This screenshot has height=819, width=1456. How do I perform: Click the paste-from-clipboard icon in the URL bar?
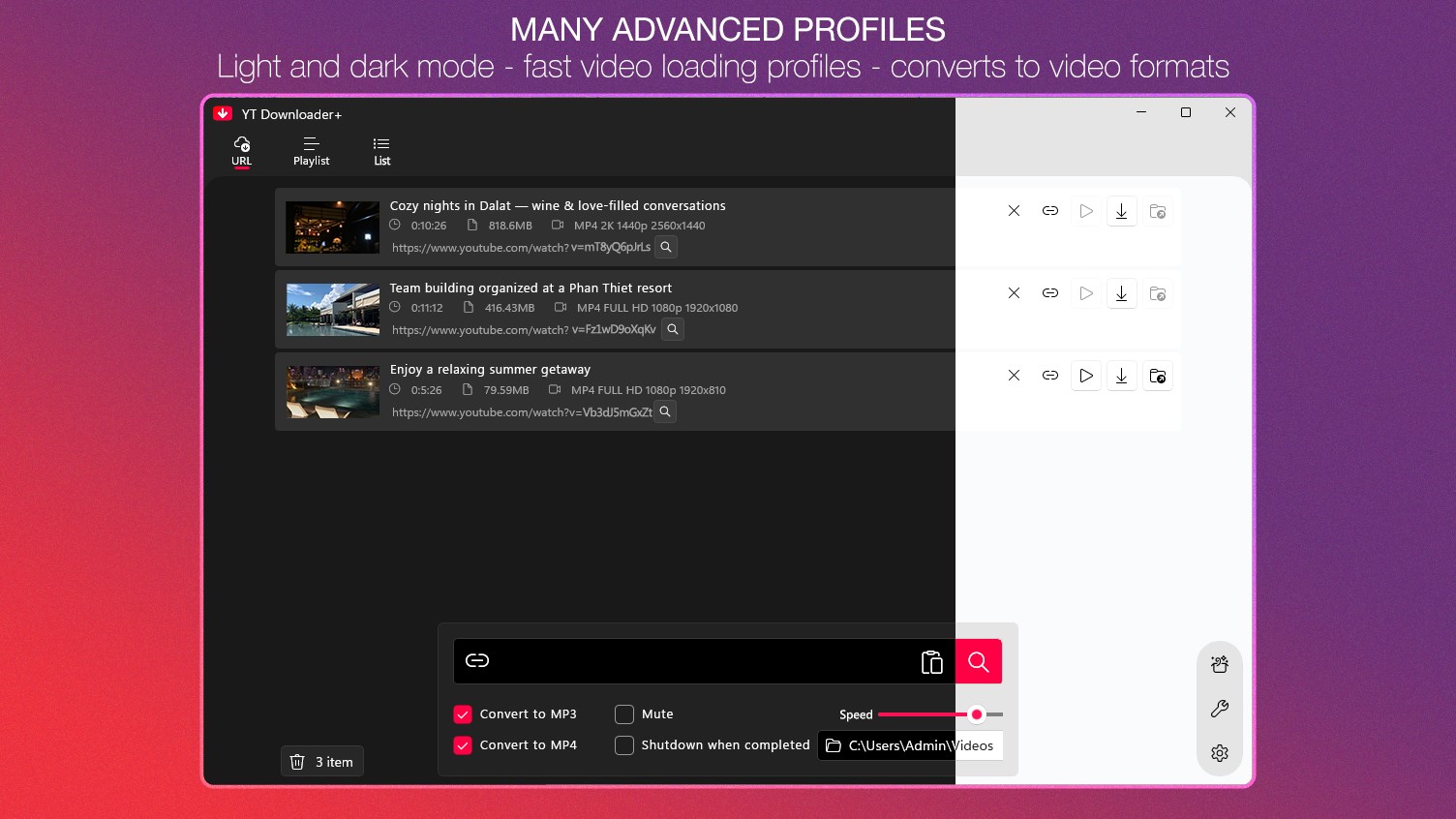[x=931, y=660]
